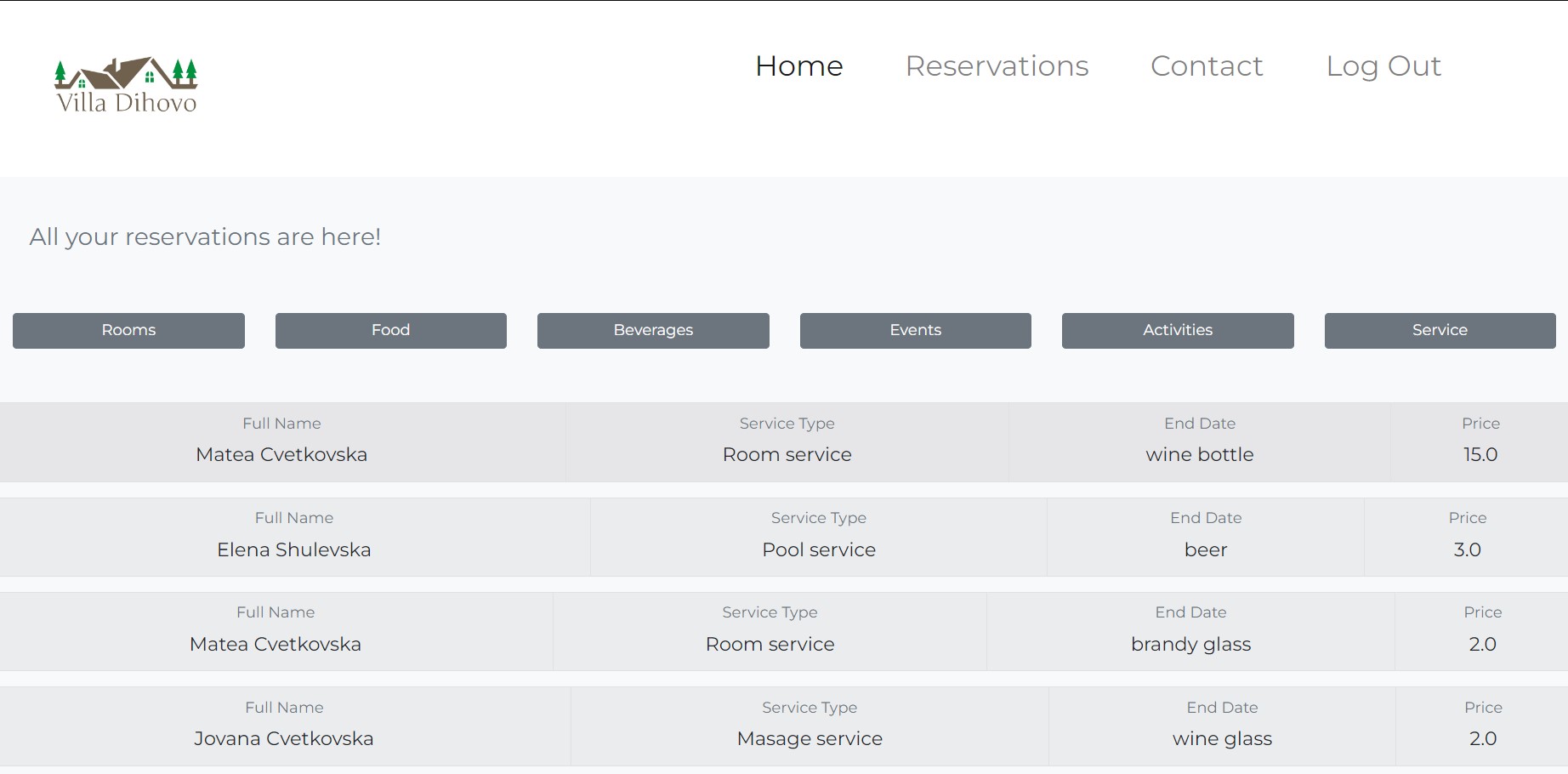Click the Villa Dihovo logo

(126, 86)
